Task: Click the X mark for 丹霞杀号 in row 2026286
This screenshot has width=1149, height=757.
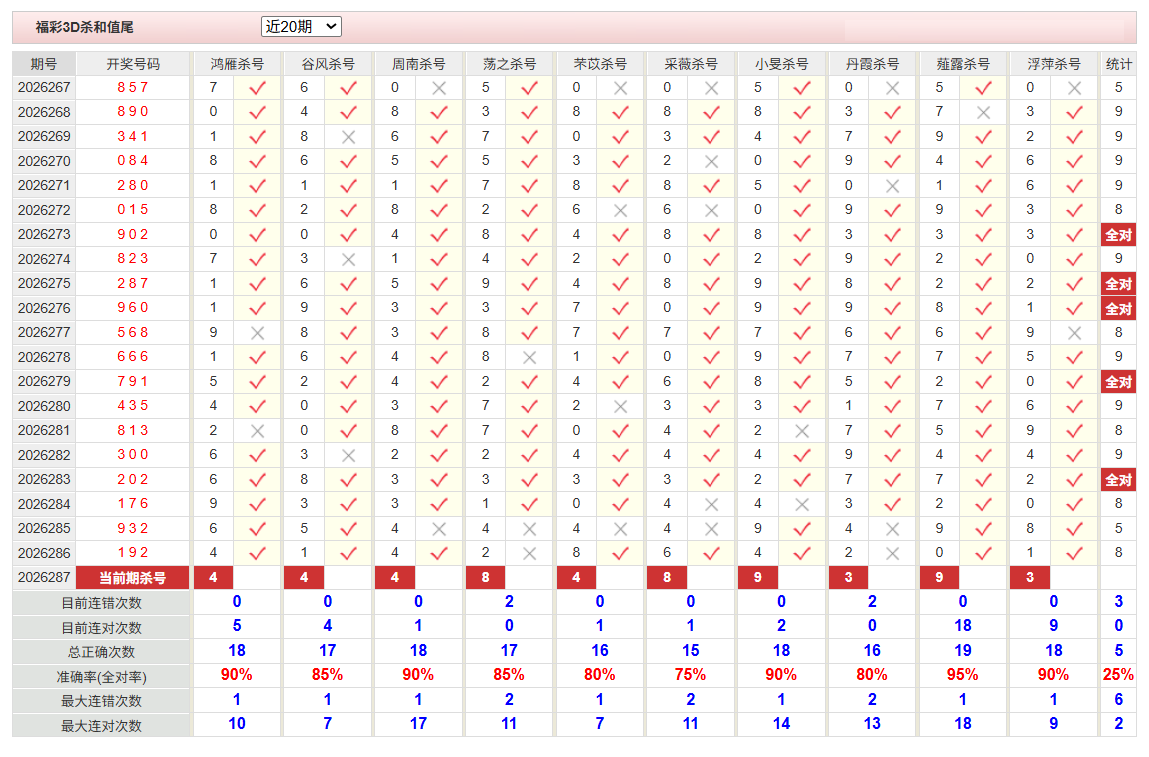Action: coord(893,553)
